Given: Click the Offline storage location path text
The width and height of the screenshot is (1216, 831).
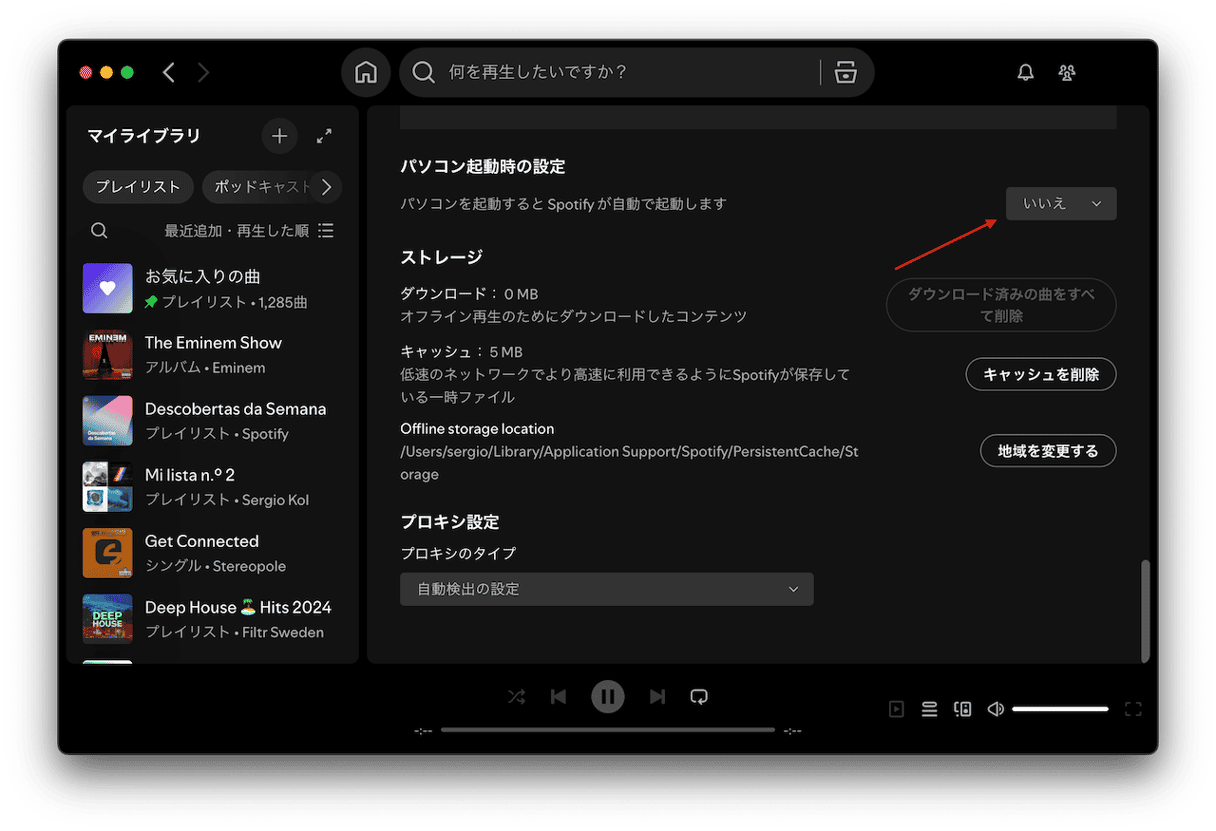Looking at the screenshot, I should point(629,462).
